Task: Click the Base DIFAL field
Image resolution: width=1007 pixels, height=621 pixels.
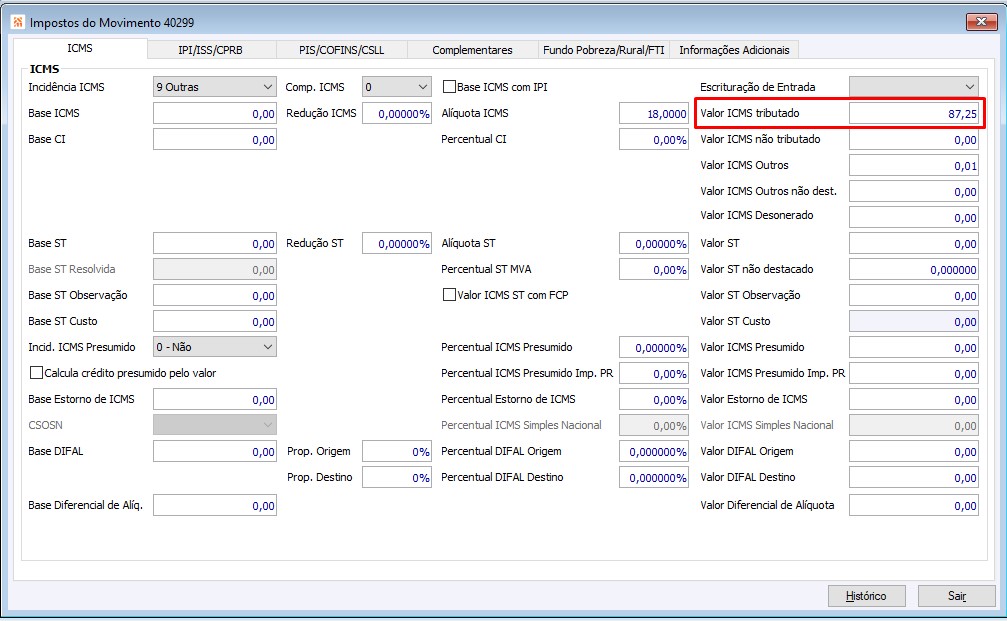Action: (215, 451)
